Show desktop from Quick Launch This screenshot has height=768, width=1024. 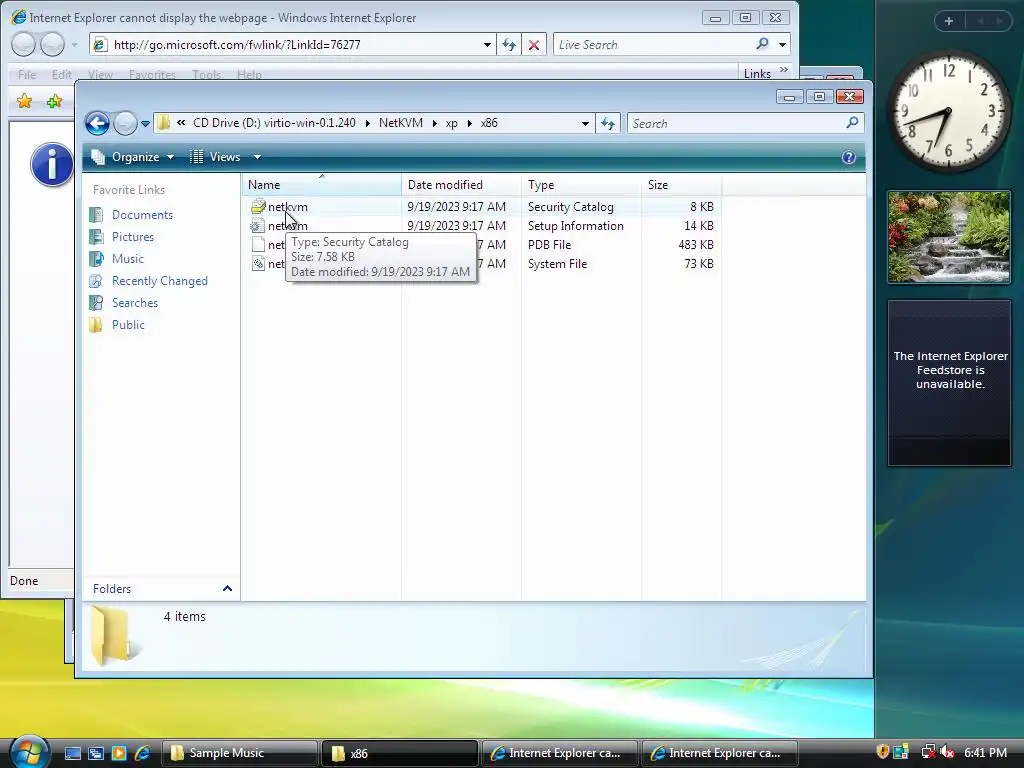click(72, 753)
